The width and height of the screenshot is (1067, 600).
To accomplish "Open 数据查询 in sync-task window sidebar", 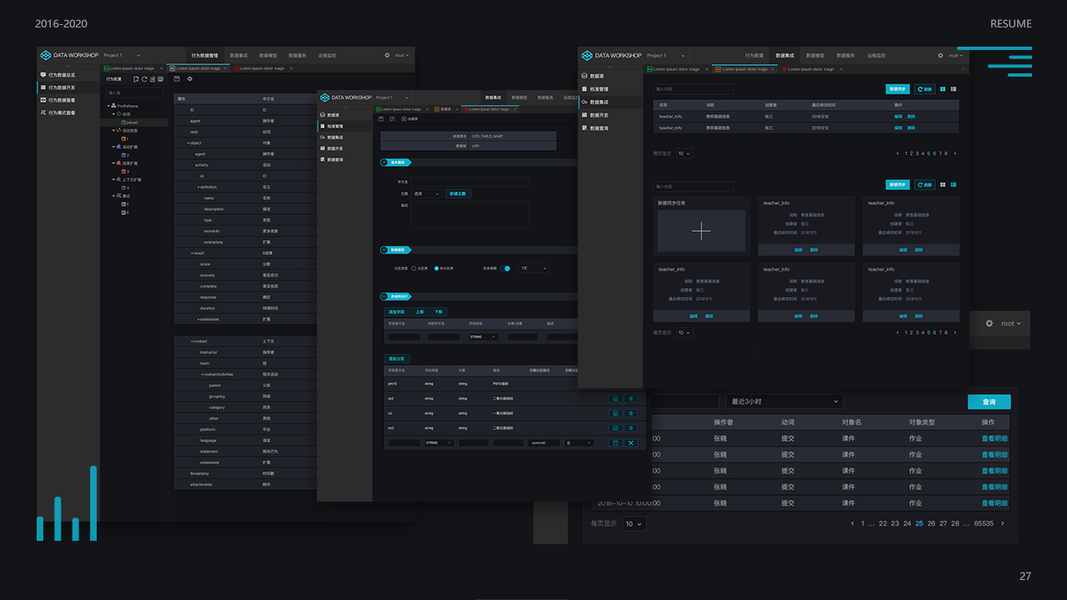I will tap(595, 128).
